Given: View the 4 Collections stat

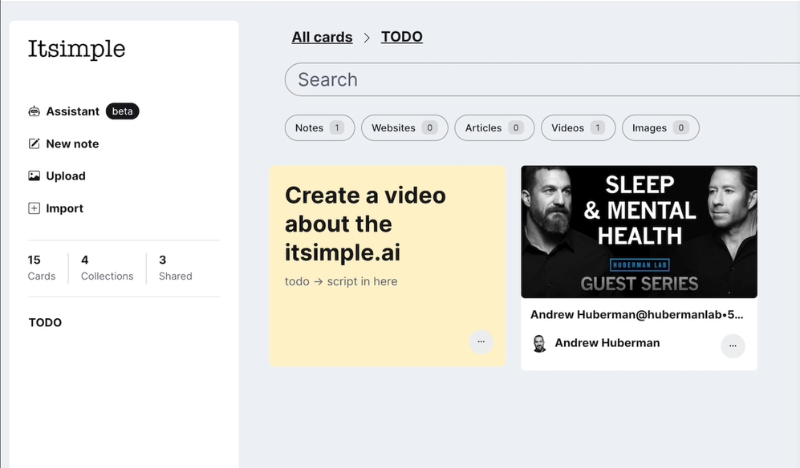Looking at the screenshot, I should 105,268.
